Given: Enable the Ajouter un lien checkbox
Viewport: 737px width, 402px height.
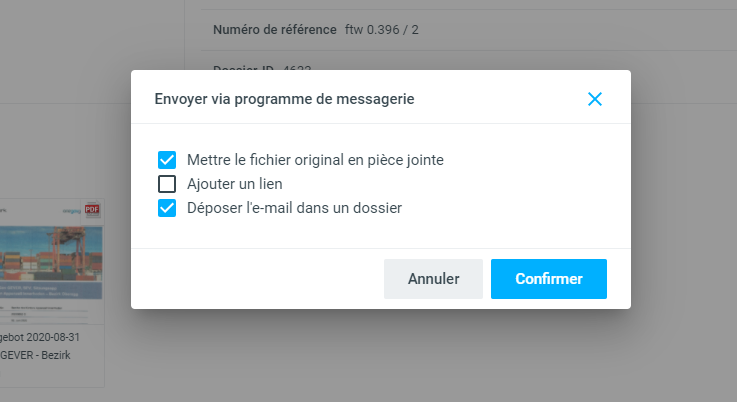Looking at the screenshot, I should 167,184.
